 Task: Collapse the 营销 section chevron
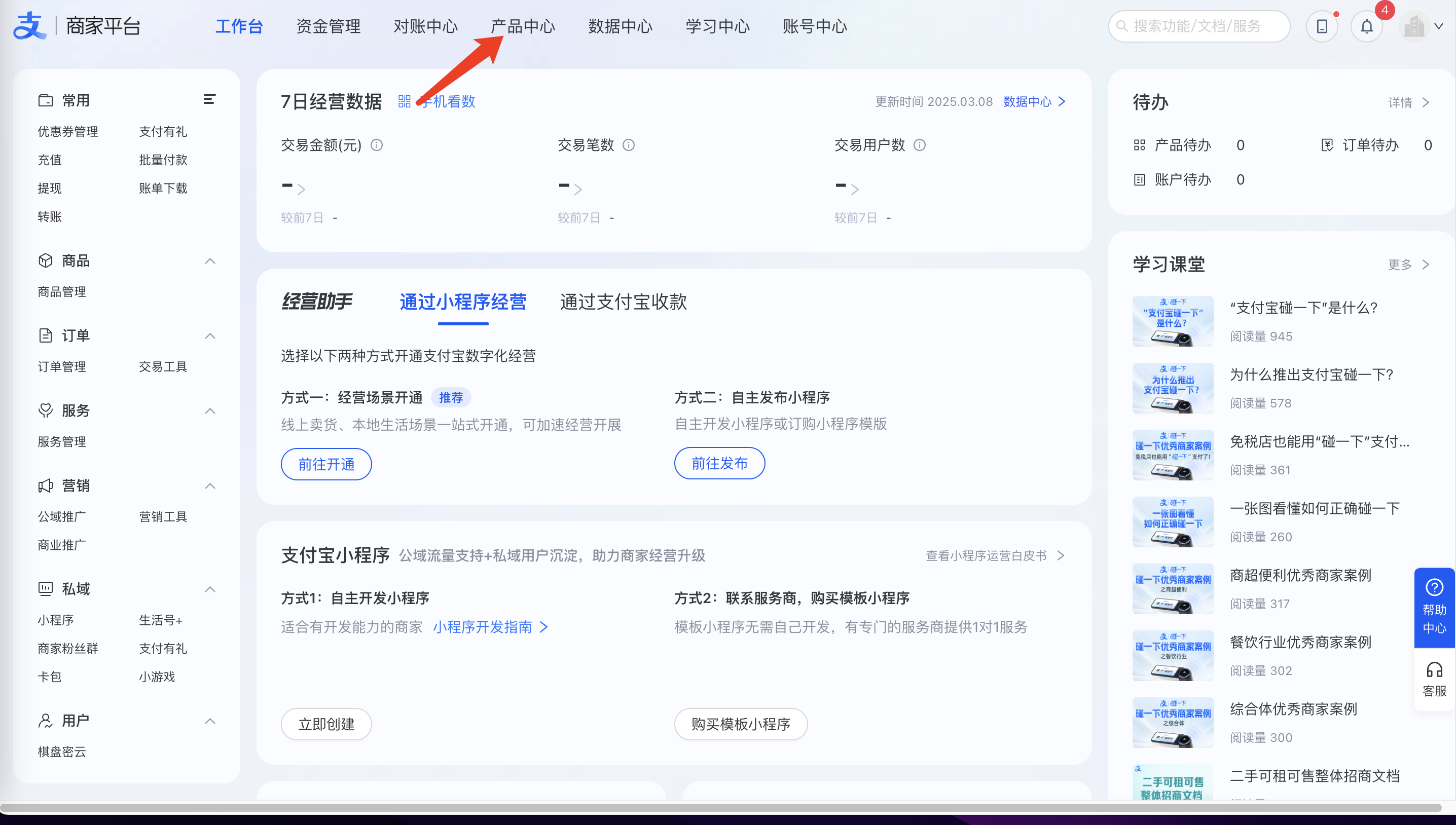[x=210, y=486]
